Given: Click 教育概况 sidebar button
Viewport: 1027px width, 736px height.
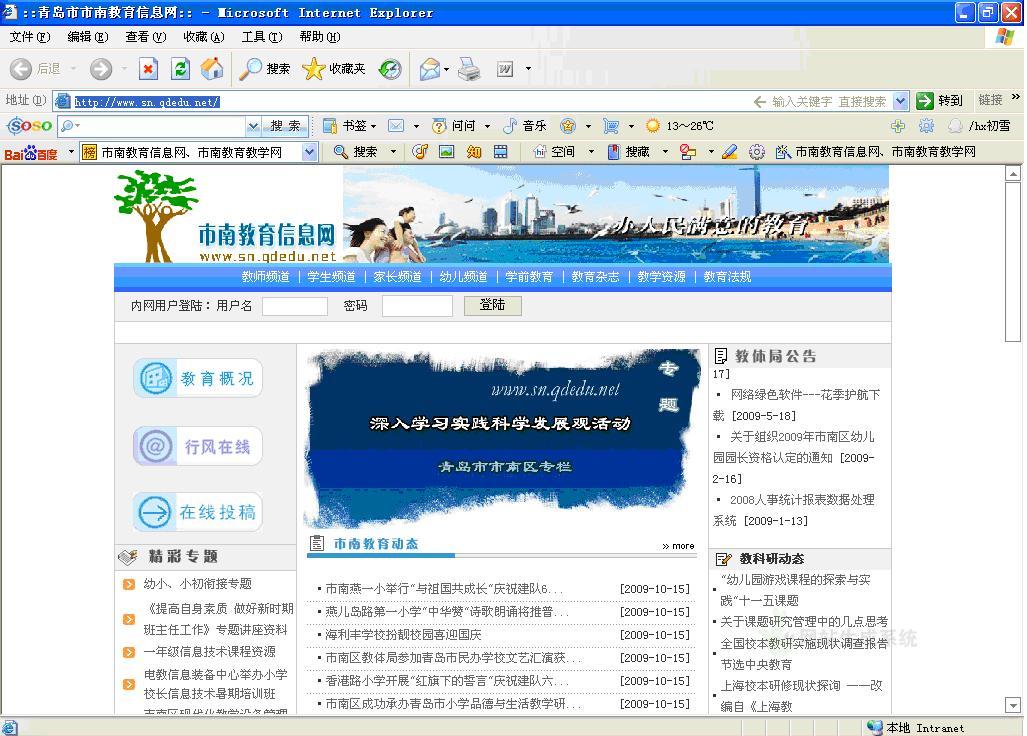Looking at the screenshot, I should (x=198, y=378).
